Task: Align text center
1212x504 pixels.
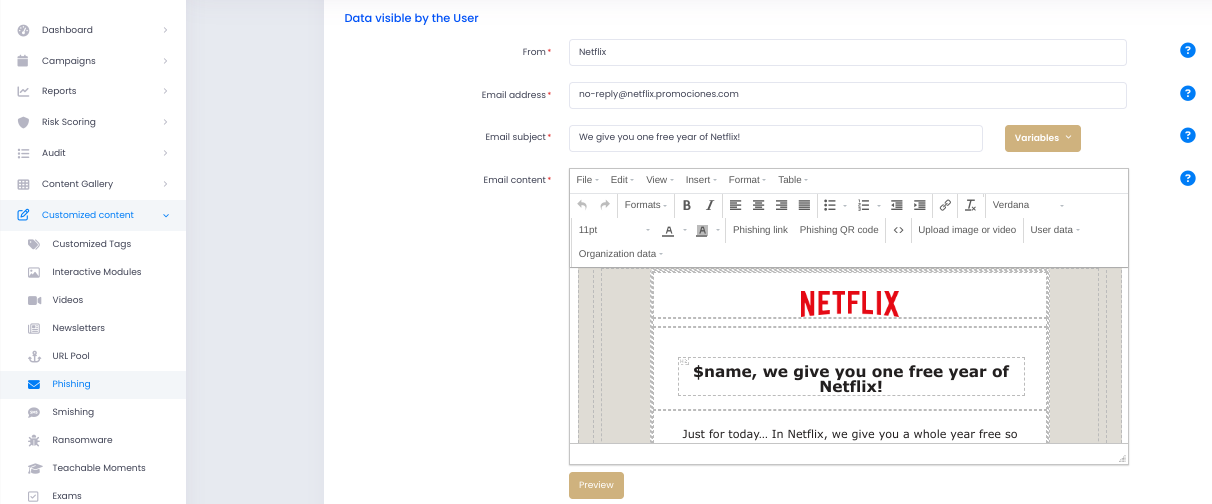Action: click(758, 205)
